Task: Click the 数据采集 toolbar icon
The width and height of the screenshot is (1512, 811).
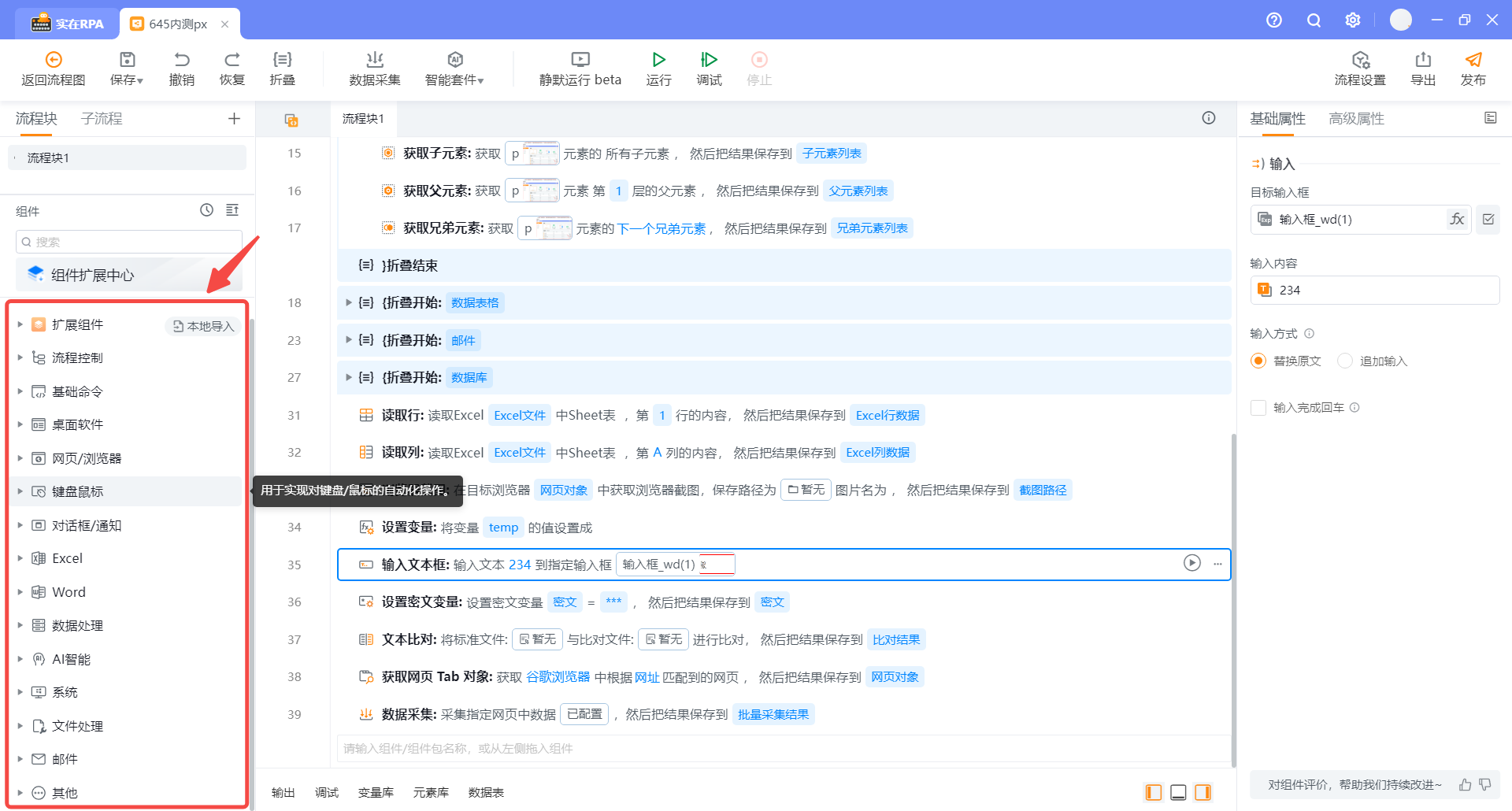Action: tap(375, 60)
